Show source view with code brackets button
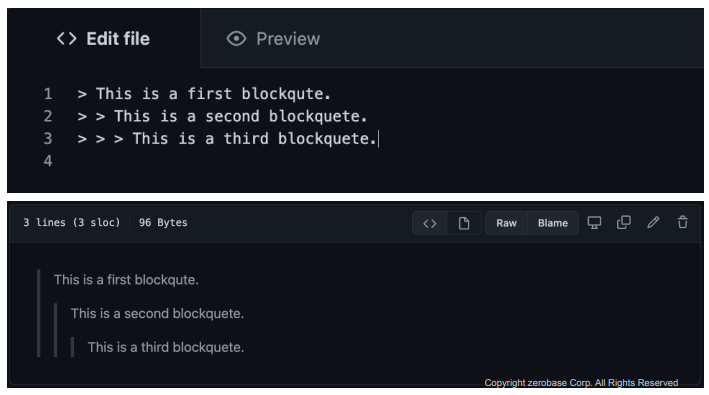This screenshot has width=709, height=395. 430,223
